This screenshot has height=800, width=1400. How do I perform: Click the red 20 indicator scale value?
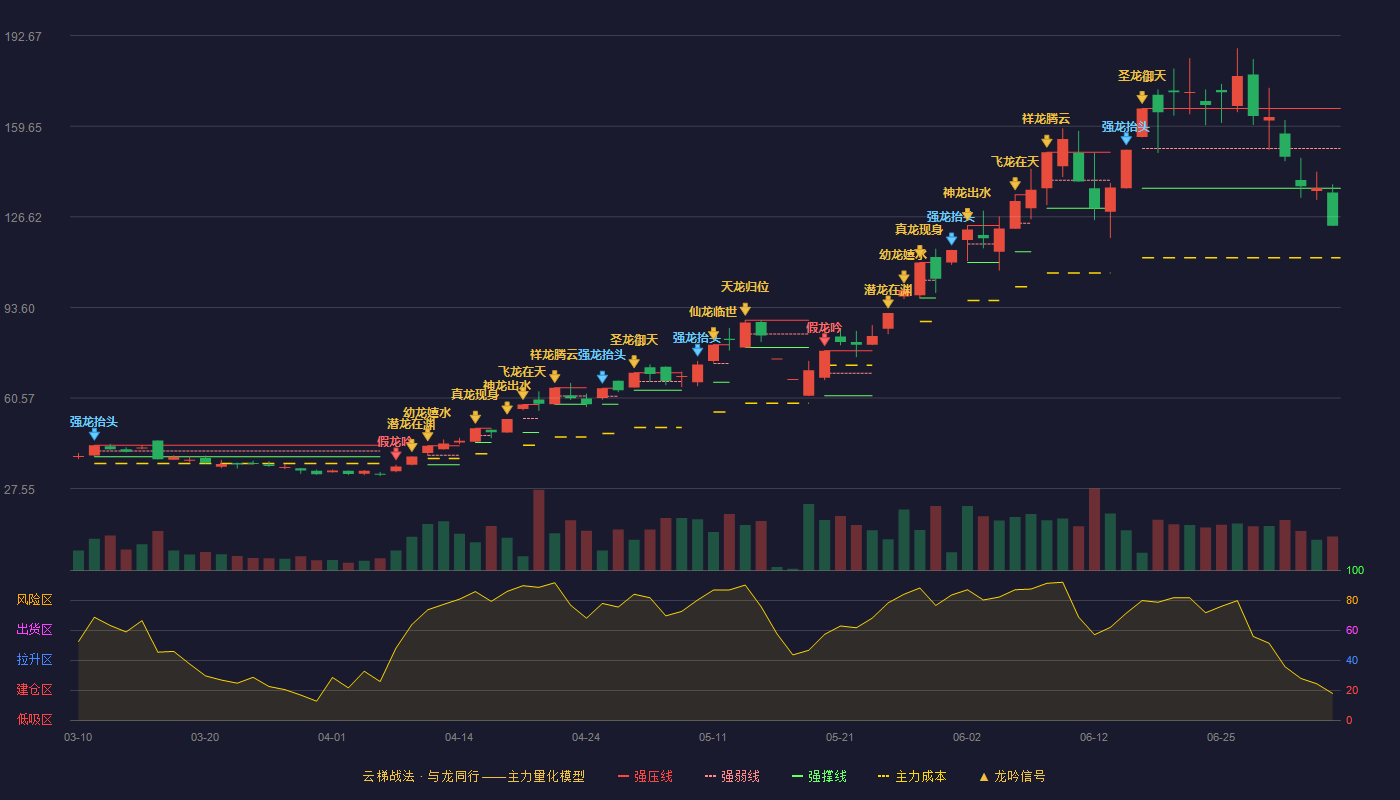(1352, 691)
